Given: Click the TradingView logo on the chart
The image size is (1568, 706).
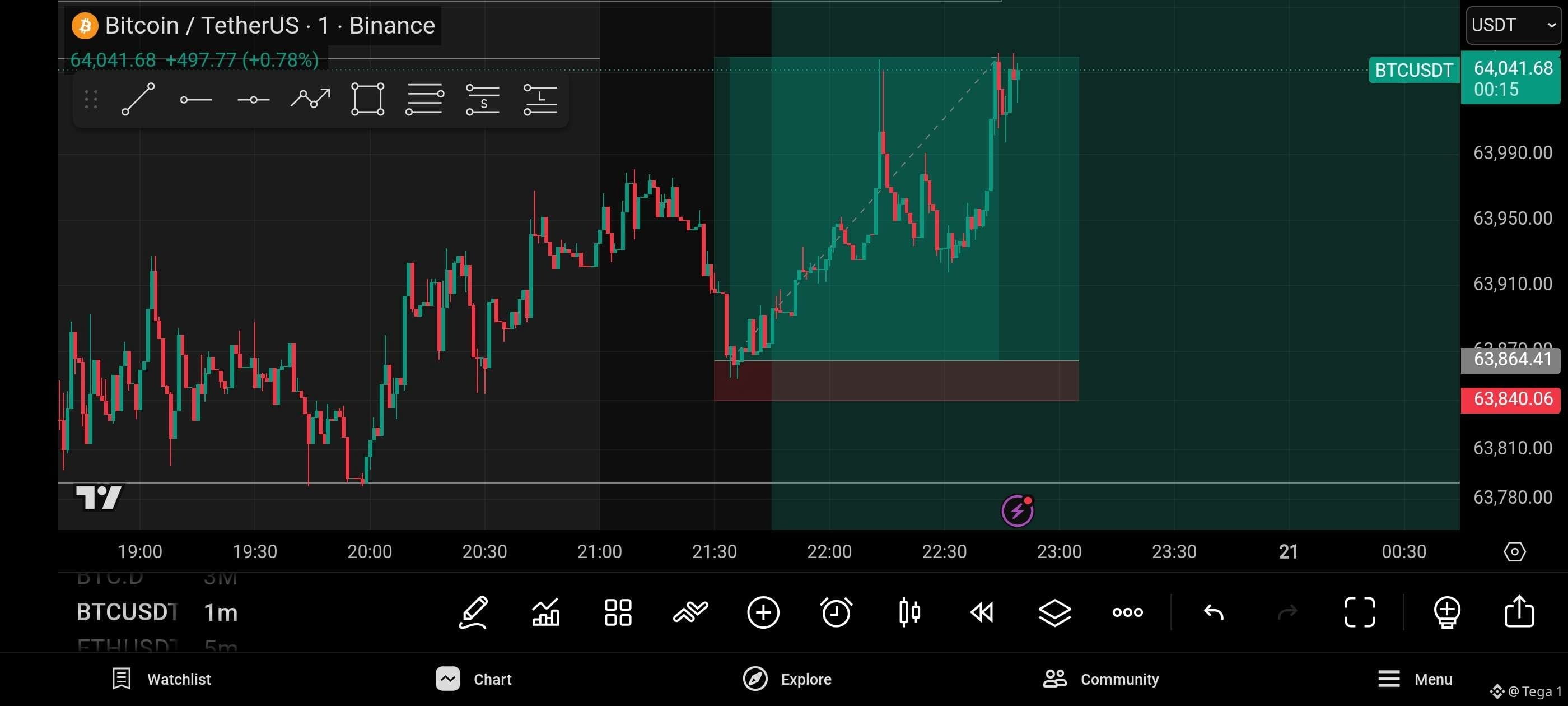Looking at the screenshot, I should [98, 498].
